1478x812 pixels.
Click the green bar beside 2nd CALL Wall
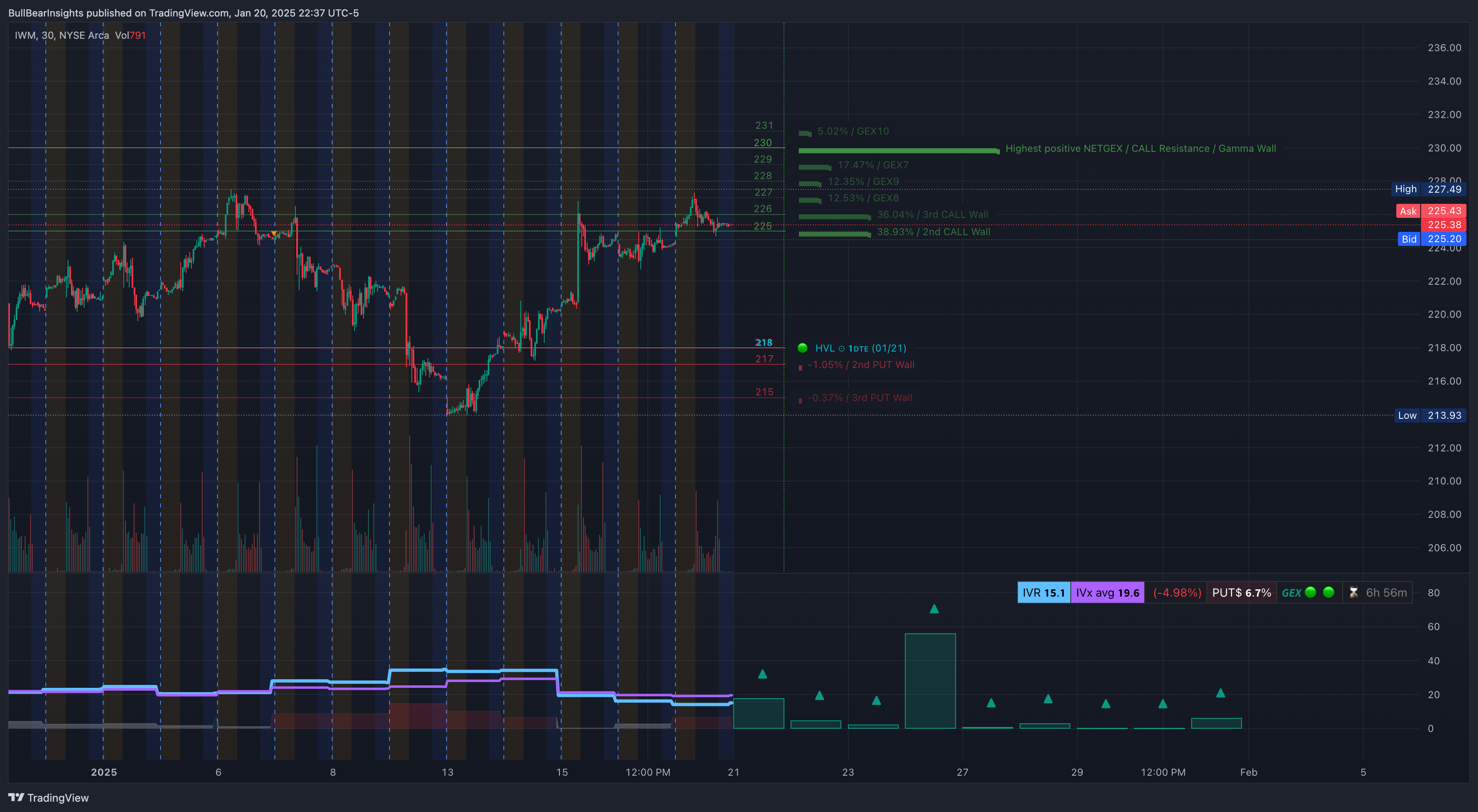click(834, 234)
